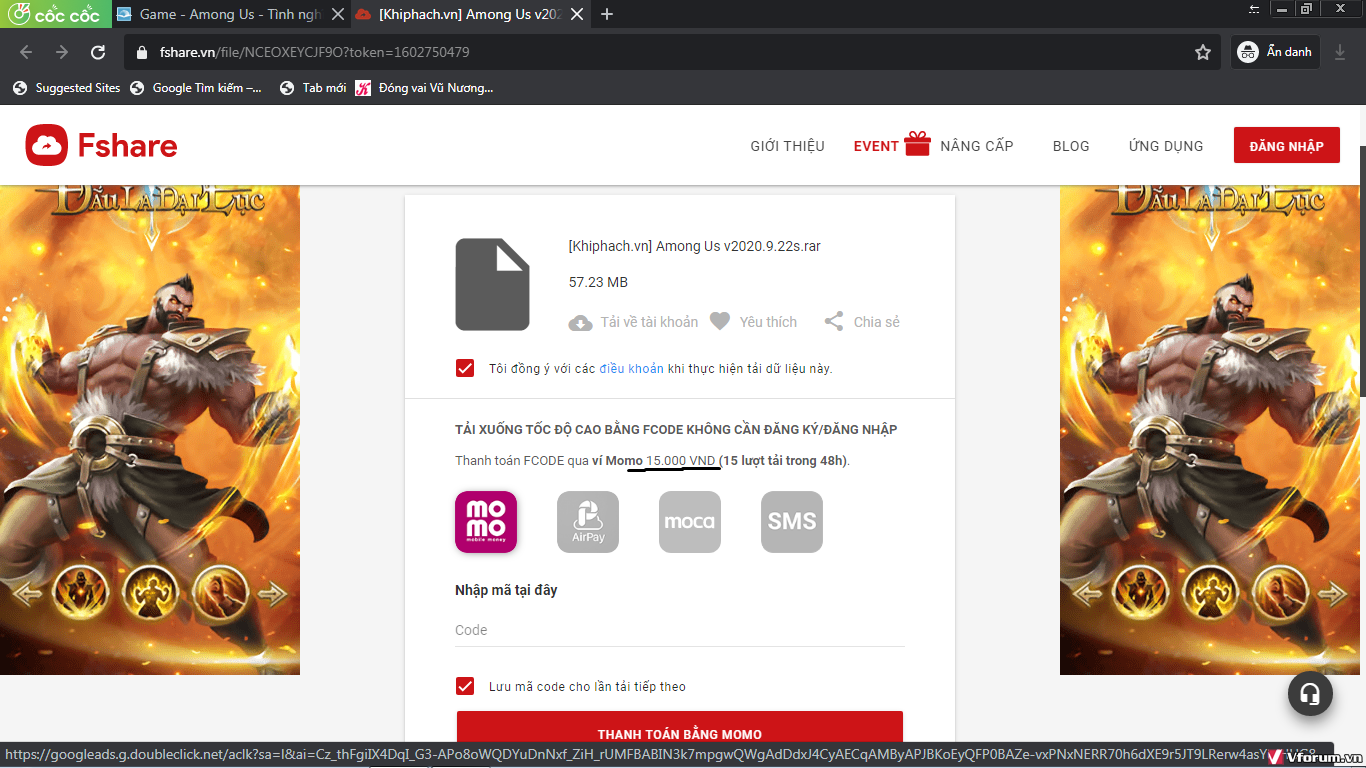Toggle the Lưu mã code checkbox
This screenshot has height=768, width=1366.
465,686
